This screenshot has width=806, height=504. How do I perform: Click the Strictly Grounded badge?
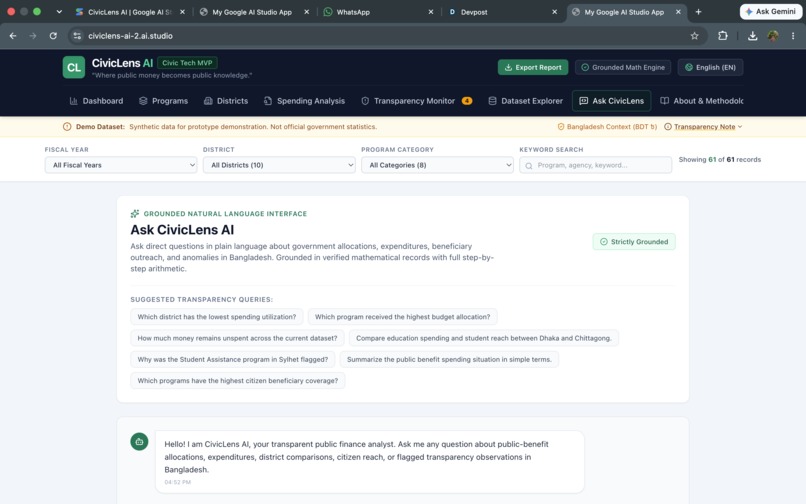click(634, 242)
